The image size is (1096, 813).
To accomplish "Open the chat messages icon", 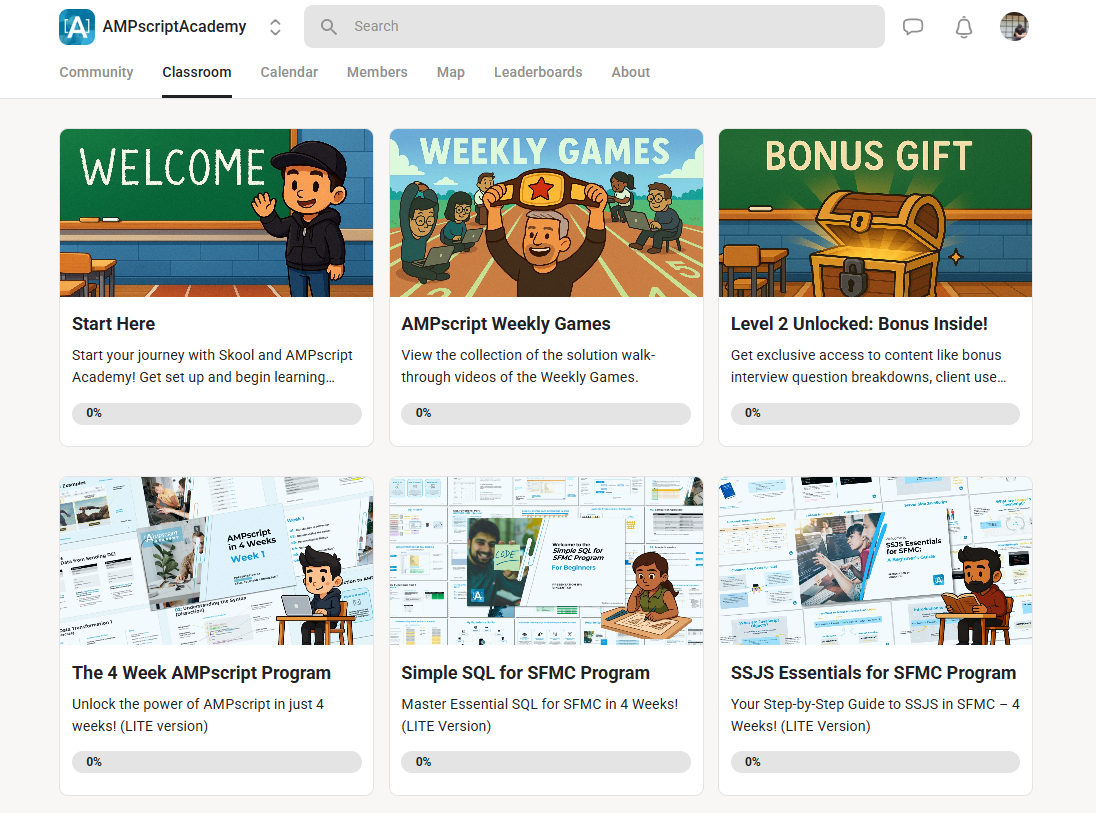I will coord(913,27).
